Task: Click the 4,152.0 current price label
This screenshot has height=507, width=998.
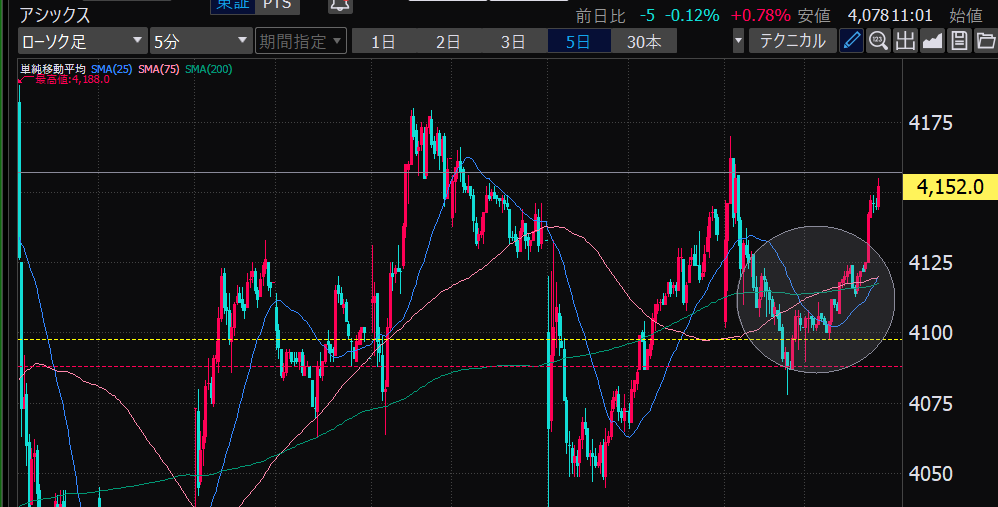Action: (949, 187)
